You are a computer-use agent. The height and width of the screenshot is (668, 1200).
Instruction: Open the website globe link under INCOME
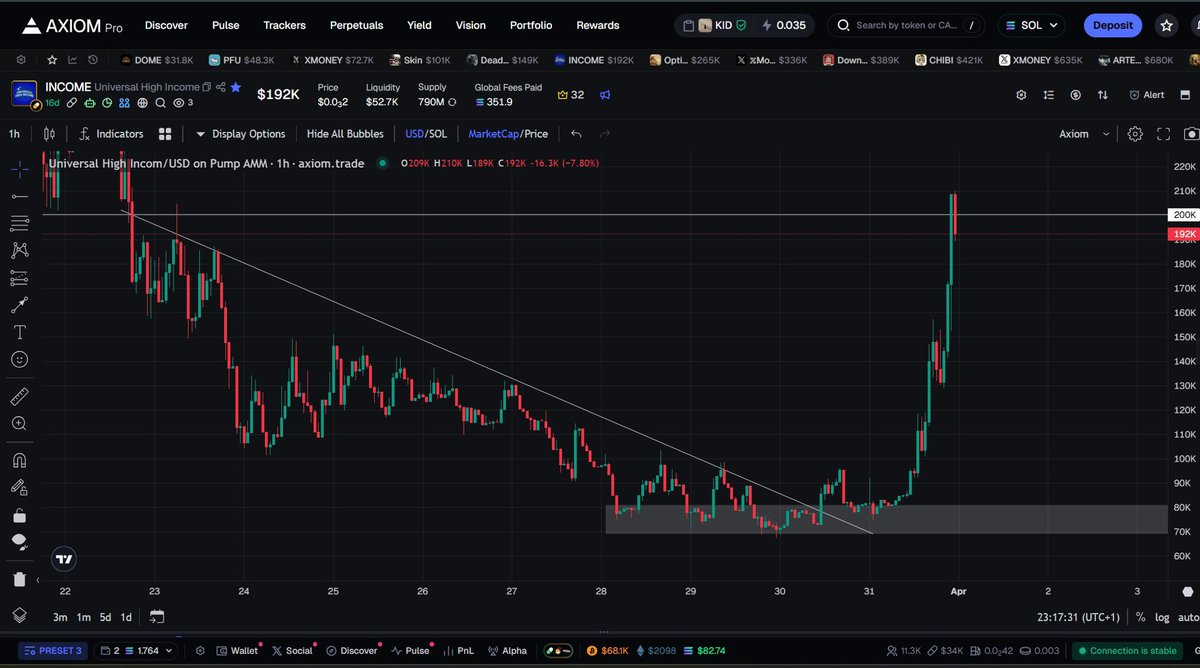(x=143, y=102)
